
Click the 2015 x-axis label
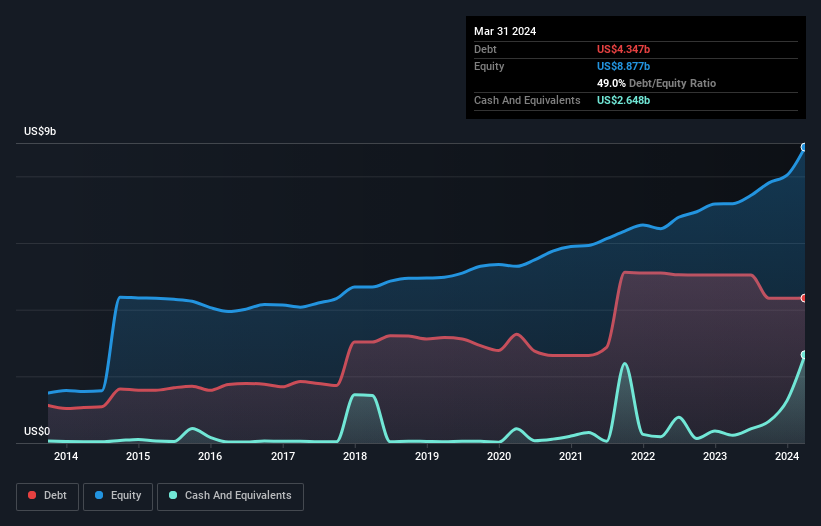tap(138, 456)
